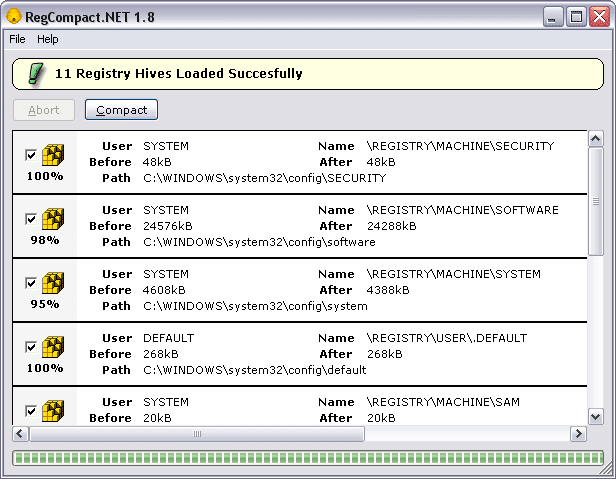Click the path C:\WINDOWS\system32\config\software
This screenshot has height=479, width=616.
coord(259,242)
